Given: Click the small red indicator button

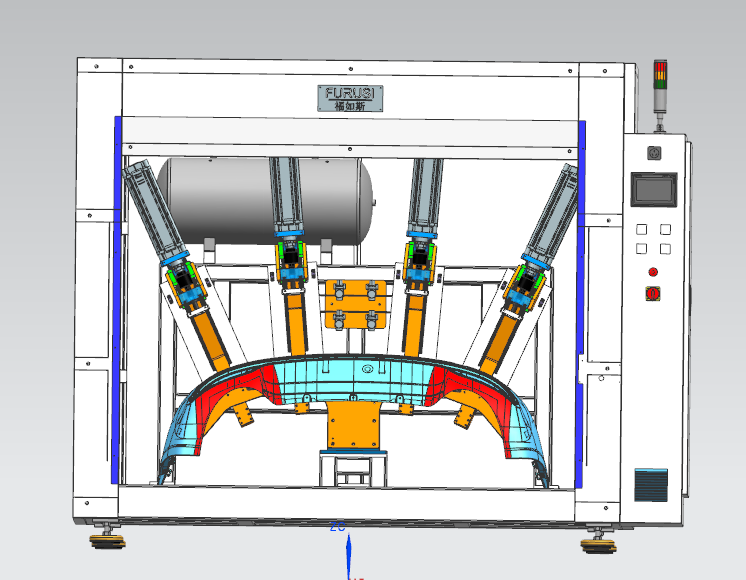Looking at the screenshot, I should coord(653,271).
